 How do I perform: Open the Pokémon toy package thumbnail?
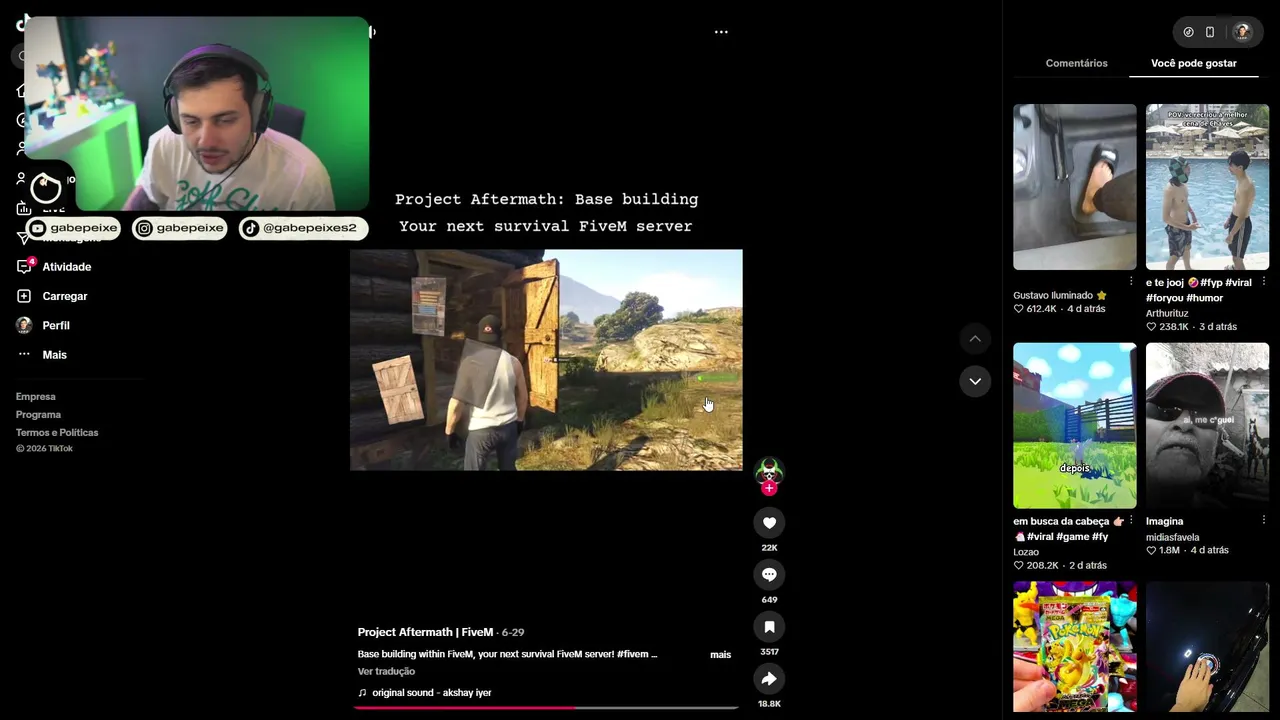[1075, 647]
